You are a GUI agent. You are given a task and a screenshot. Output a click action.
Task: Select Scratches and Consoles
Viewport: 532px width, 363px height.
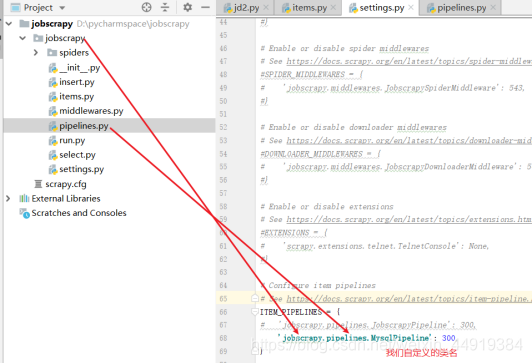[x=79, y=213]
